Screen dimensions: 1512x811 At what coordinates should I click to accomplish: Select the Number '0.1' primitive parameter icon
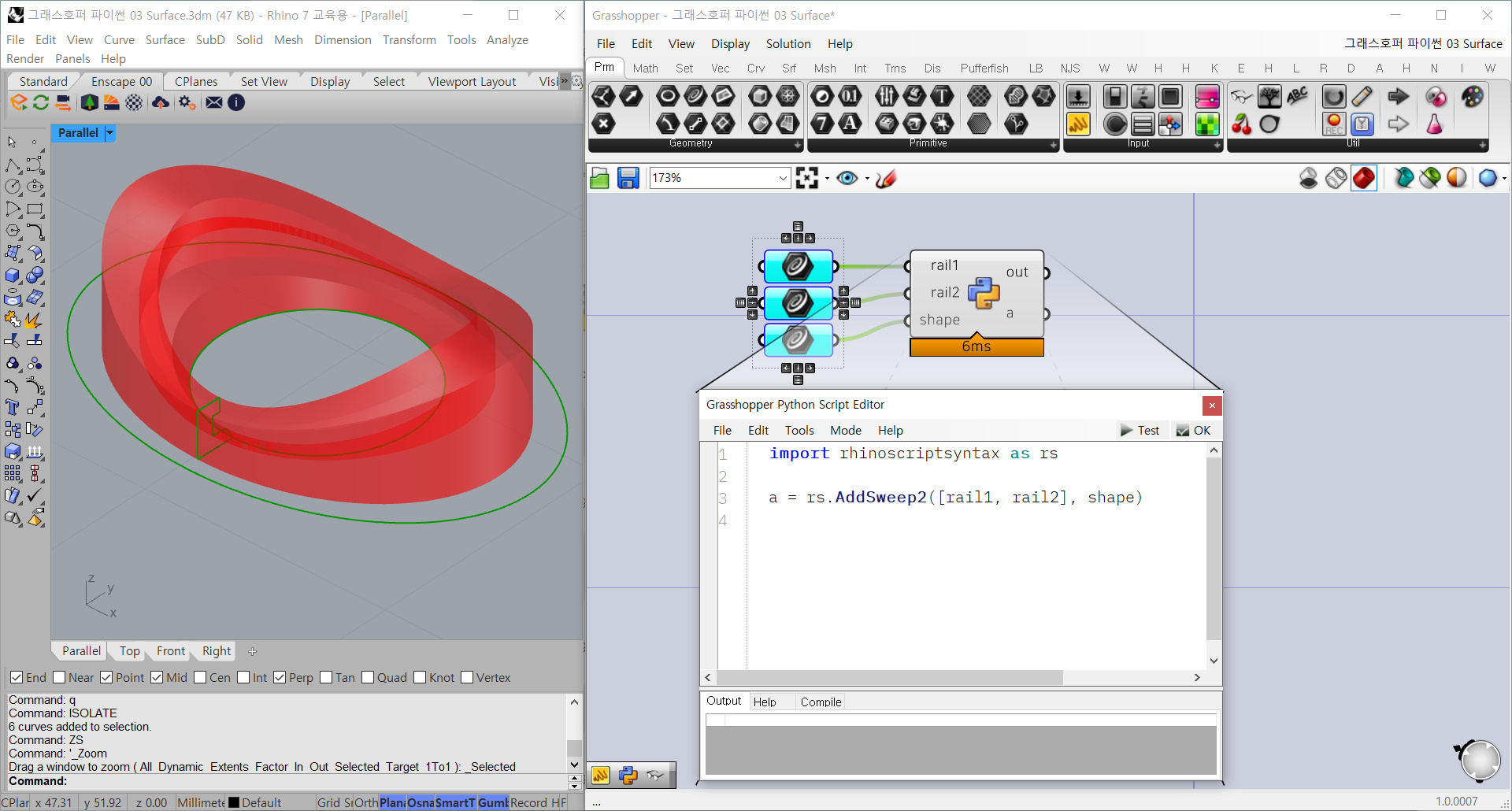point(850,96)
